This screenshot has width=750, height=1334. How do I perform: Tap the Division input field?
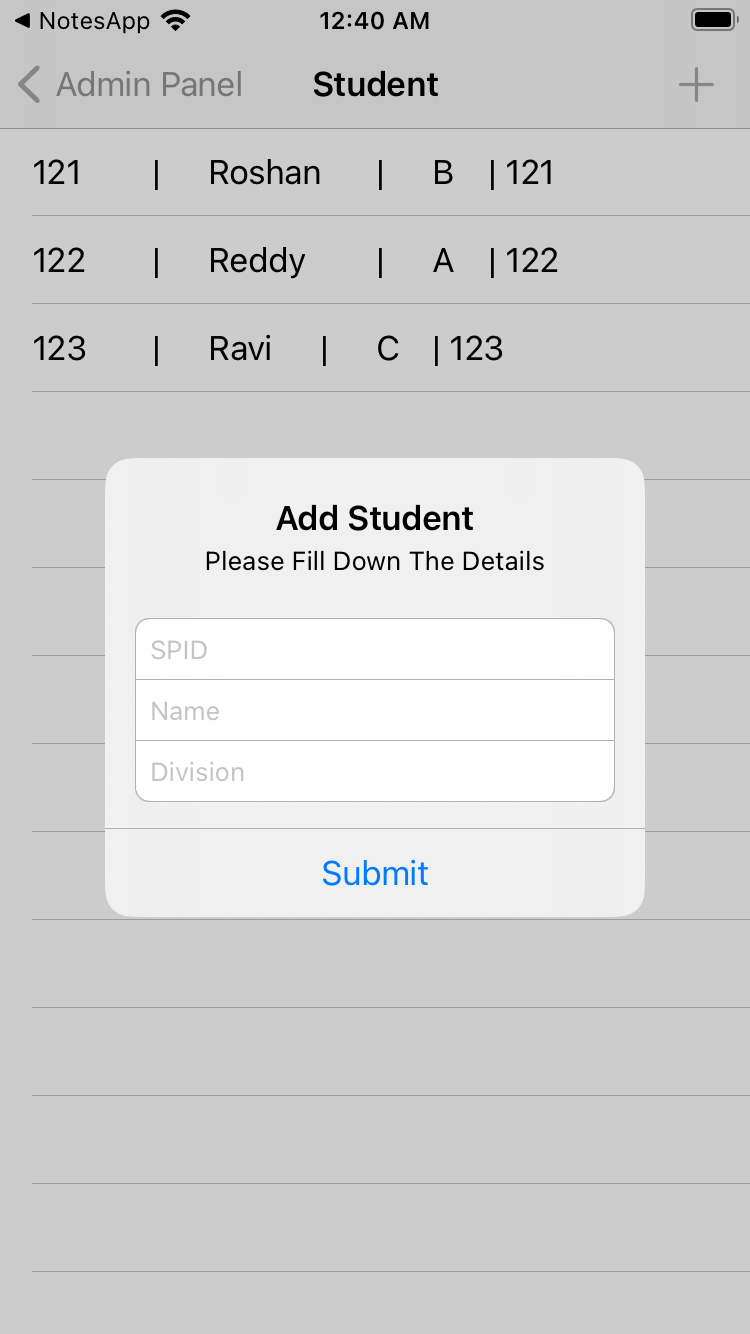[x=375, y=771]
